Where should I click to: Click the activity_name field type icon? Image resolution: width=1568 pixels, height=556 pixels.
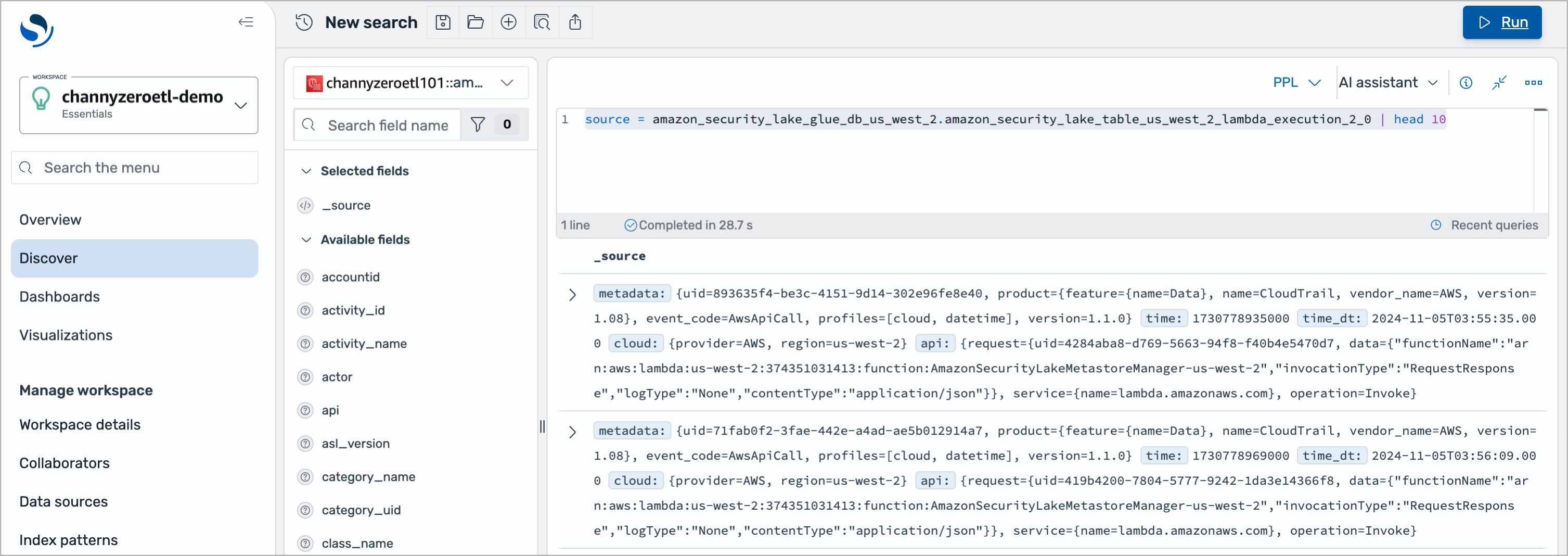(x=305, y=344)
